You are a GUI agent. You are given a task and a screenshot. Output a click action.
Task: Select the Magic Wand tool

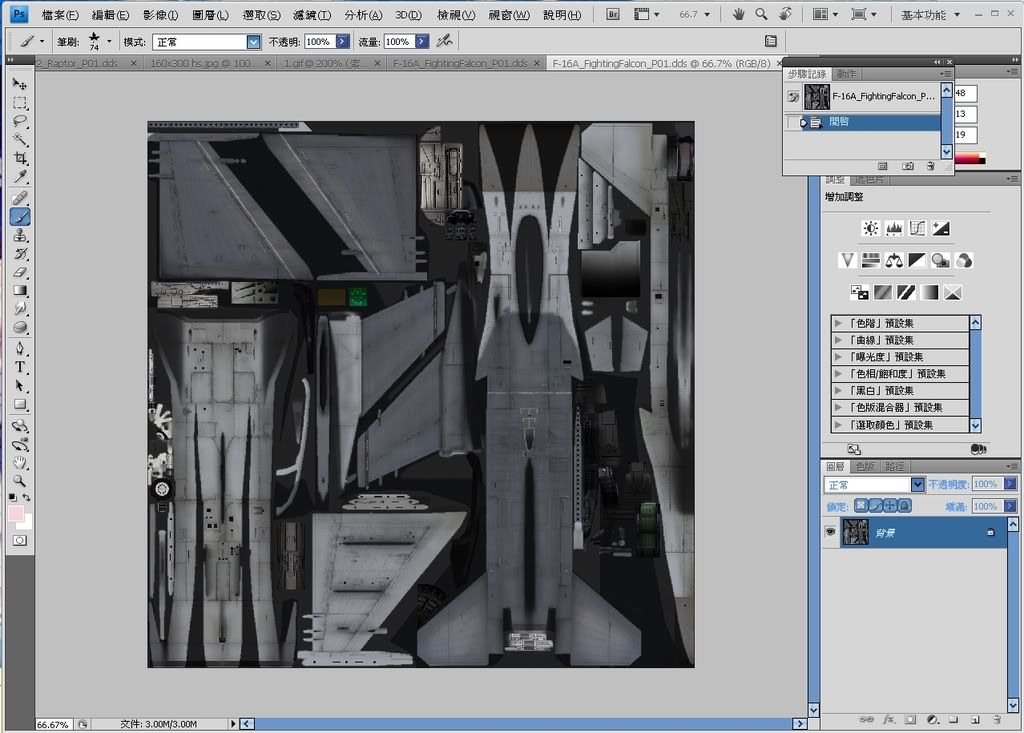coord(20,140)
